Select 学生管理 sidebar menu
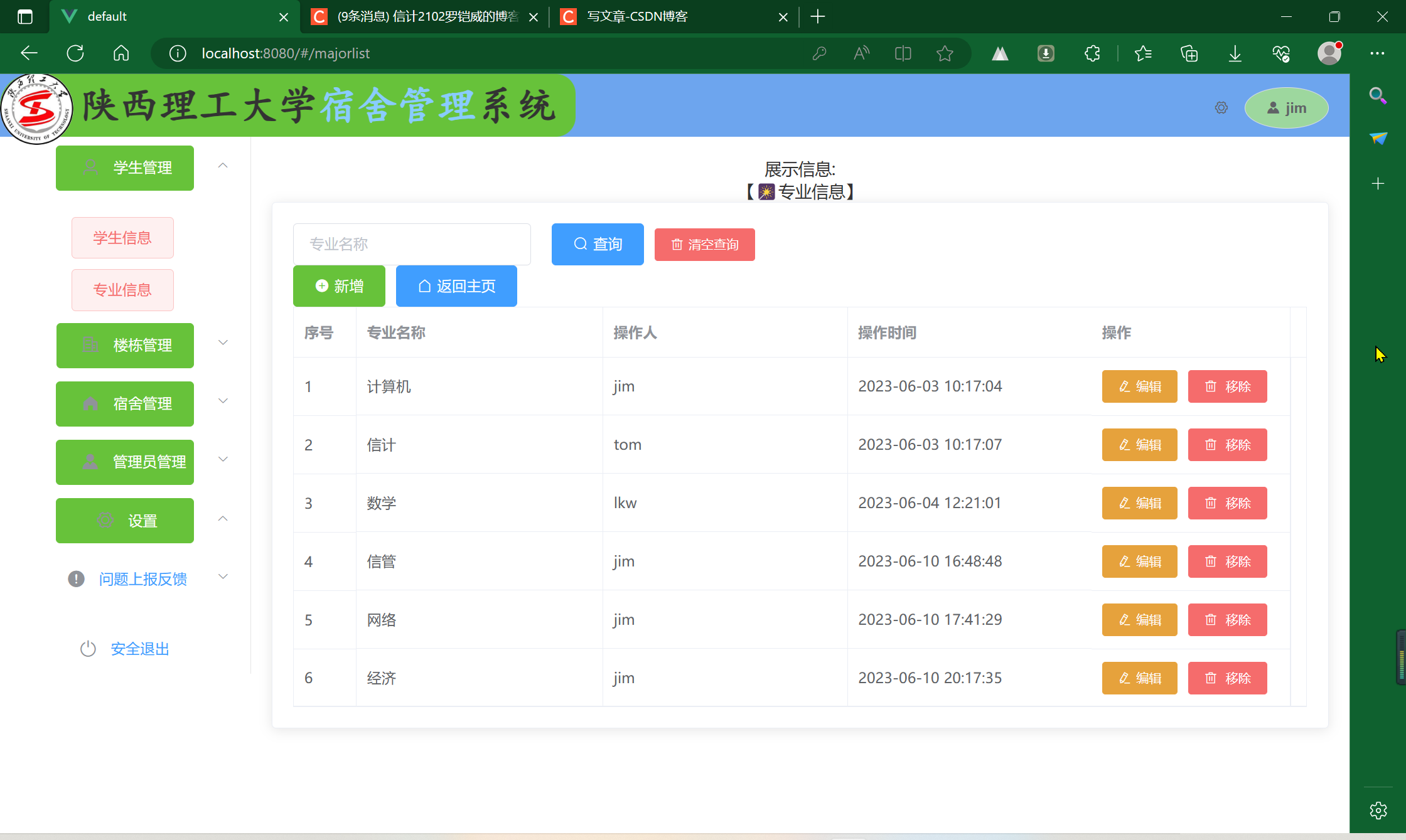This screenshot has height=840, width=1406. tap(125, 167)
